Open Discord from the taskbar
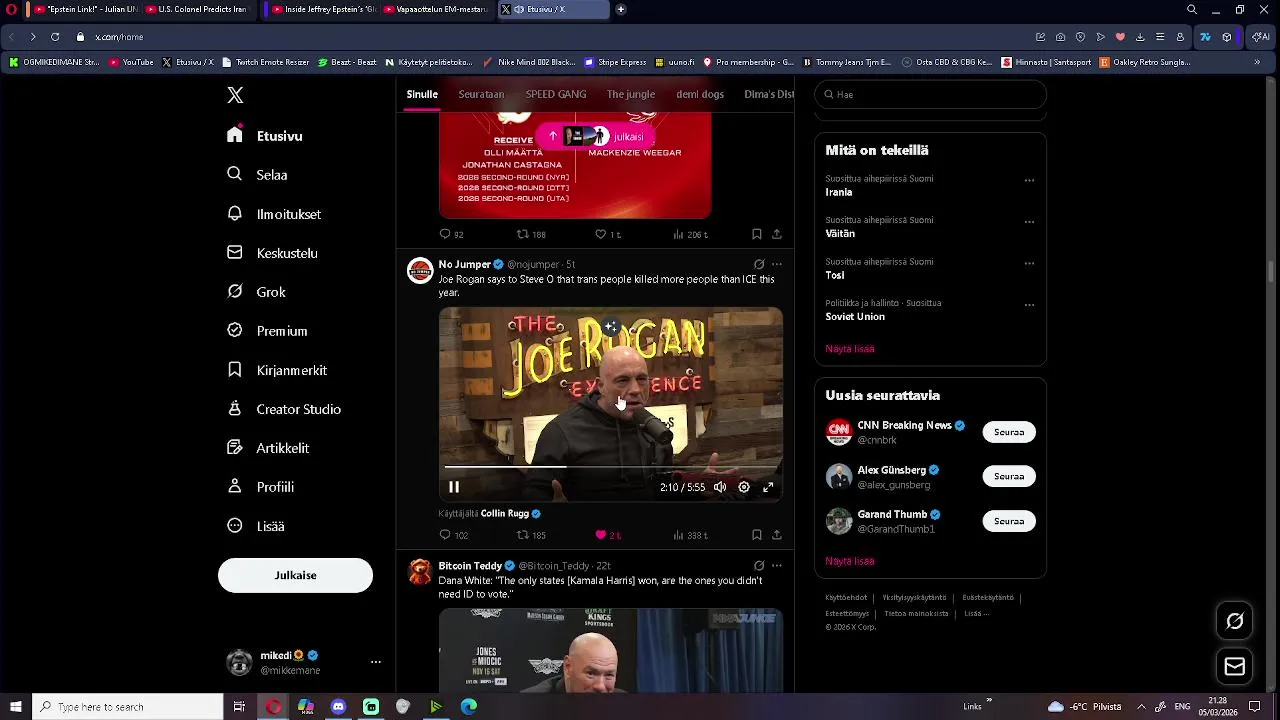Viewport: 1280px width, 720px height. pos(338,707)
